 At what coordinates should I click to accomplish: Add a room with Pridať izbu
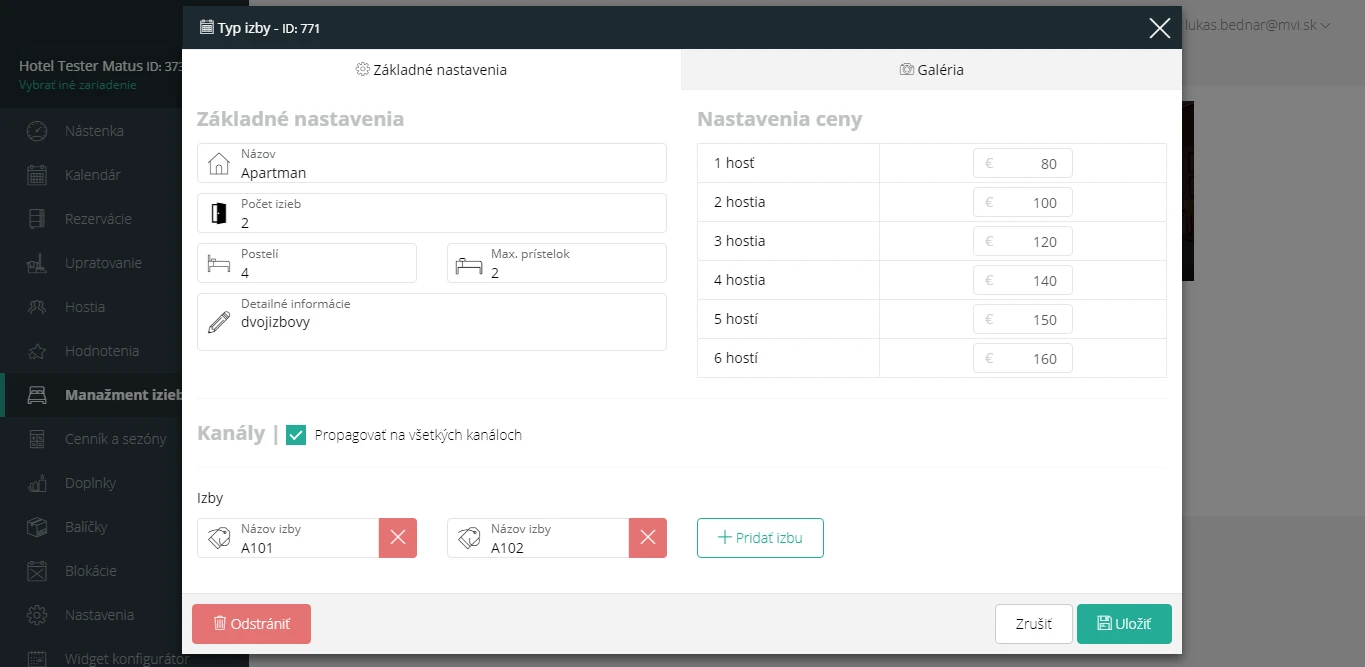click(x=760, y=538)
